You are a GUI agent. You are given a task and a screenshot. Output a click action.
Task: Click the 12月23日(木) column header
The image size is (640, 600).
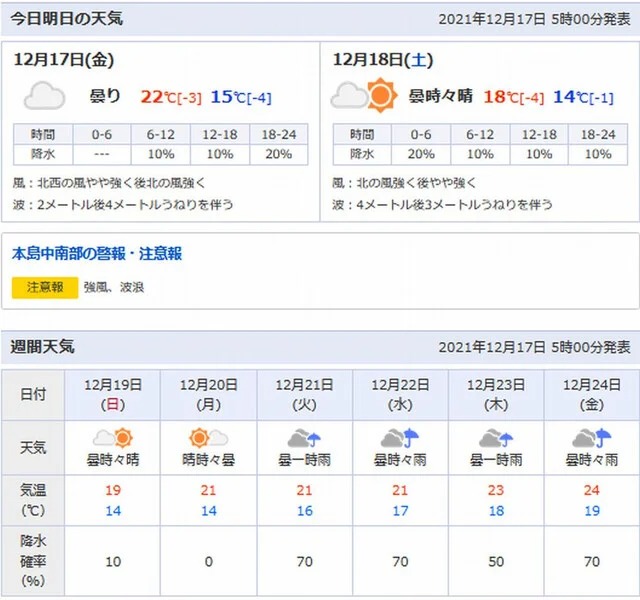click(x=496, y=395)
